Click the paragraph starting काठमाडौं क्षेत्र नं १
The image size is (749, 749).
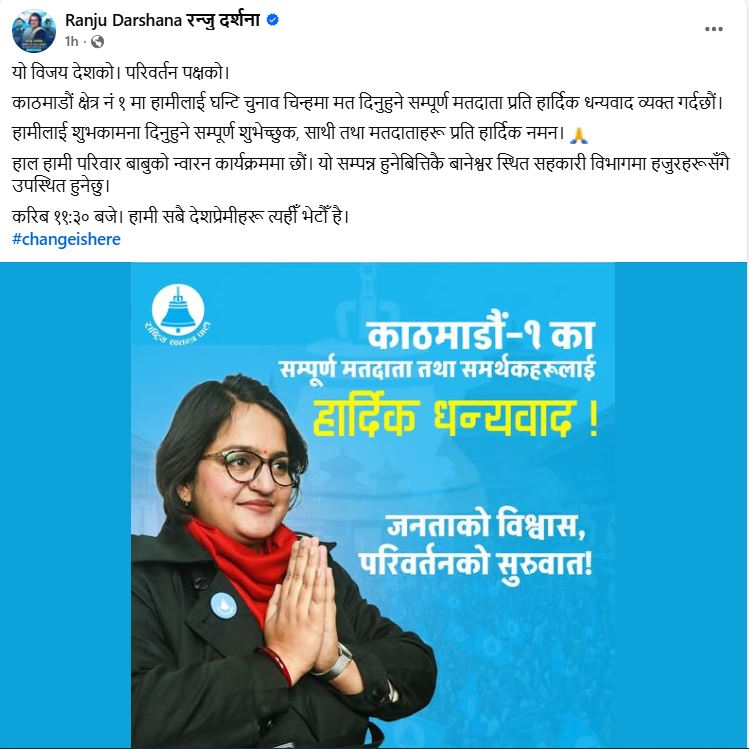click(x=368, y=103)
